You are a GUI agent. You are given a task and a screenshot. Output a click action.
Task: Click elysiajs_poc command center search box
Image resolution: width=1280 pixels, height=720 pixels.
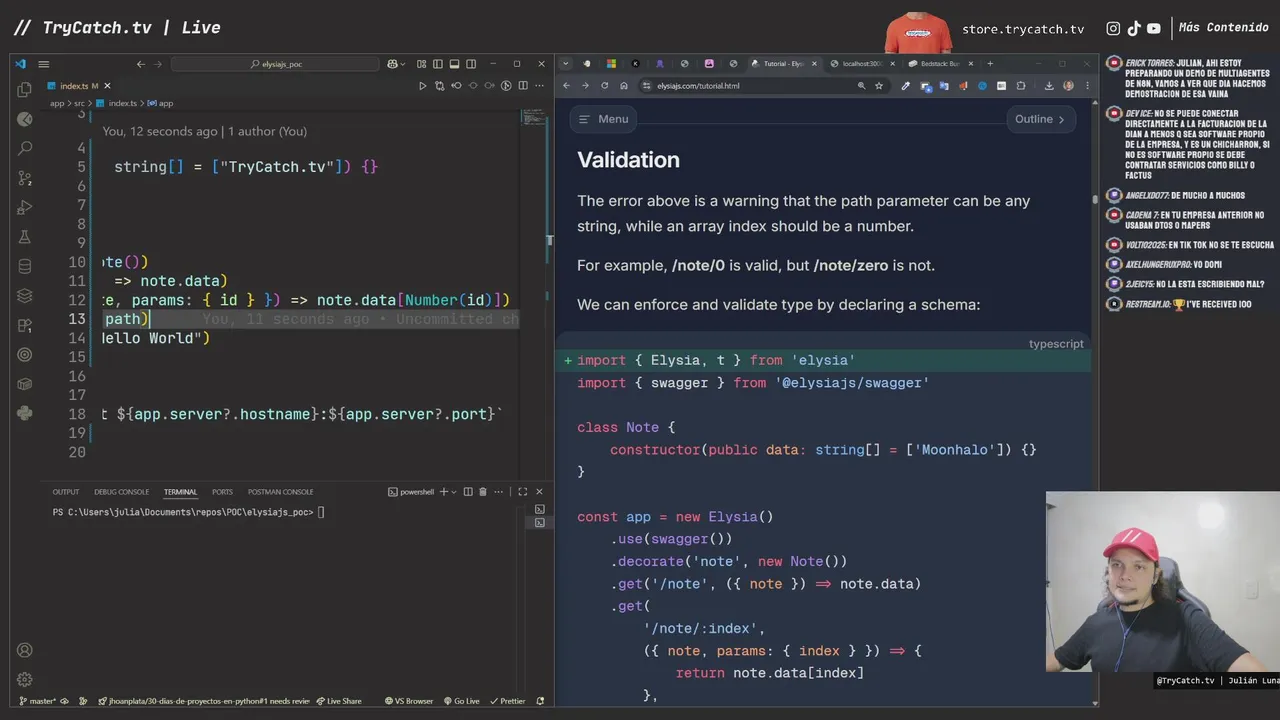click(x=275, y=64)
